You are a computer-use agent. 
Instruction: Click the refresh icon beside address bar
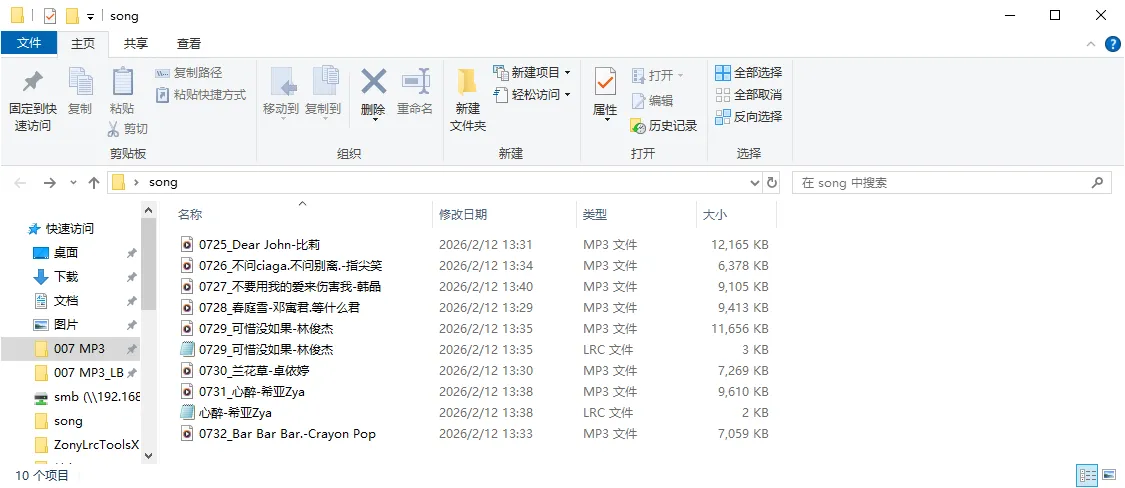[772, 183]
